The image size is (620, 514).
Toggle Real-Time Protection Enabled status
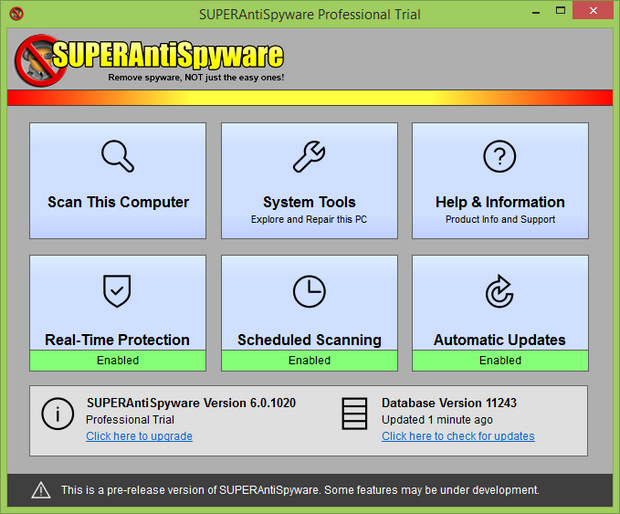118,360
